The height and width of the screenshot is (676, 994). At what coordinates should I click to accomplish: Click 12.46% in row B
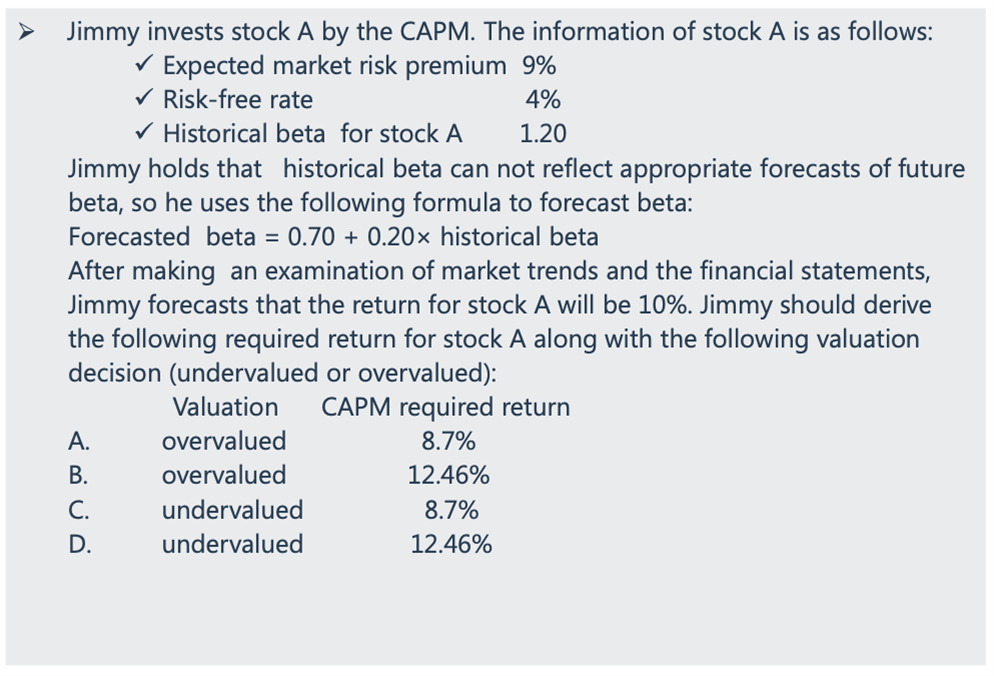449,475
